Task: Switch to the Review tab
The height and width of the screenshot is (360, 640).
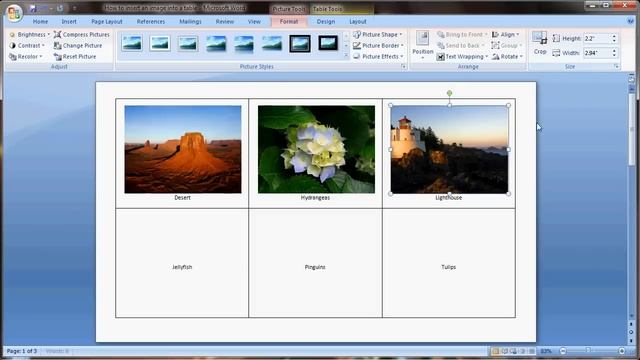Action: [224, 22]
